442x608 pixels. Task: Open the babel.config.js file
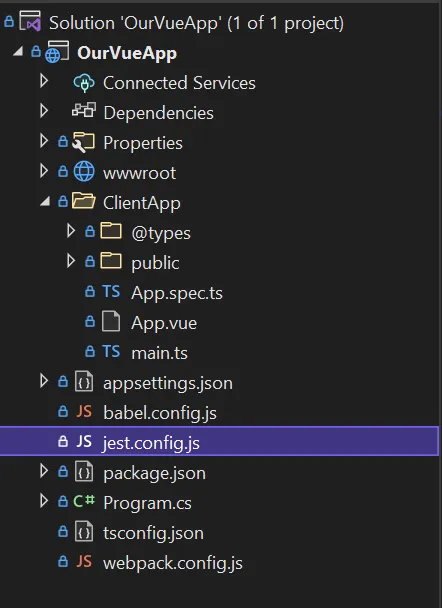[160, 413]
